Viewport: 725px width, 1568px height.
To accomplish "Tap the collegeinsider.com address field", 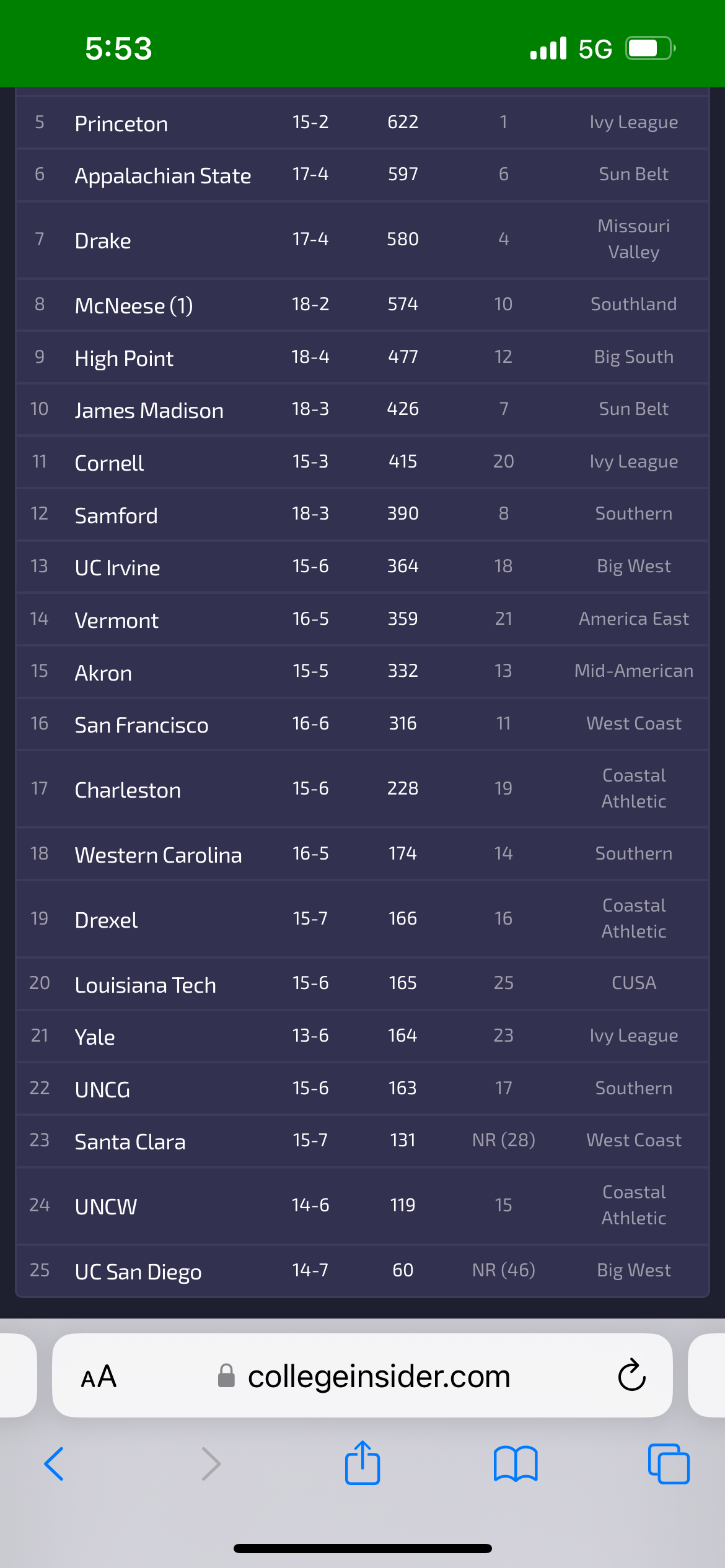I will 362,1375.
